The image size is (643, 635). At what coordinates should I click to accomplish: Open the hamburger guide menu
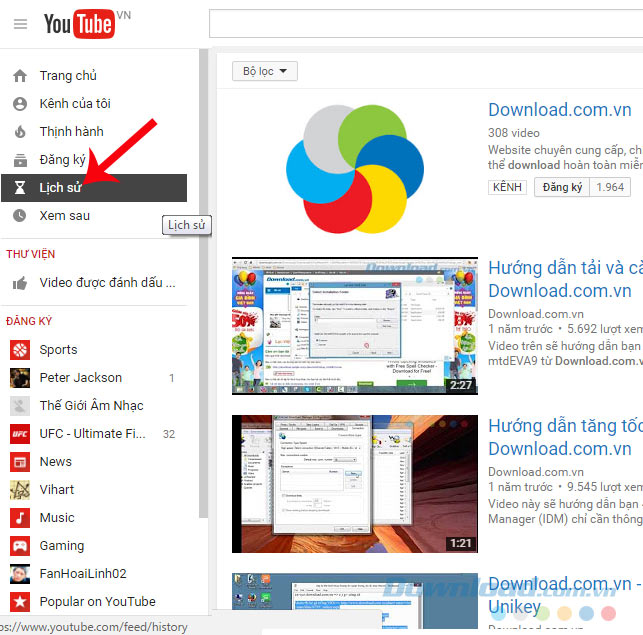(20, 24)
